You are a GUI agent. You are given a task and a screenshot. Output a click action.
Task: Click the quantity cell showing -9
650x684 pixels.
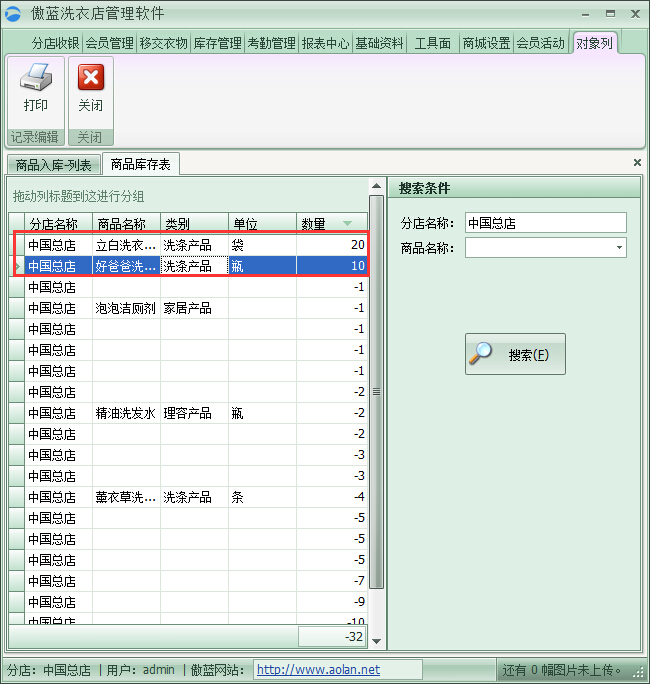[332, 601]
